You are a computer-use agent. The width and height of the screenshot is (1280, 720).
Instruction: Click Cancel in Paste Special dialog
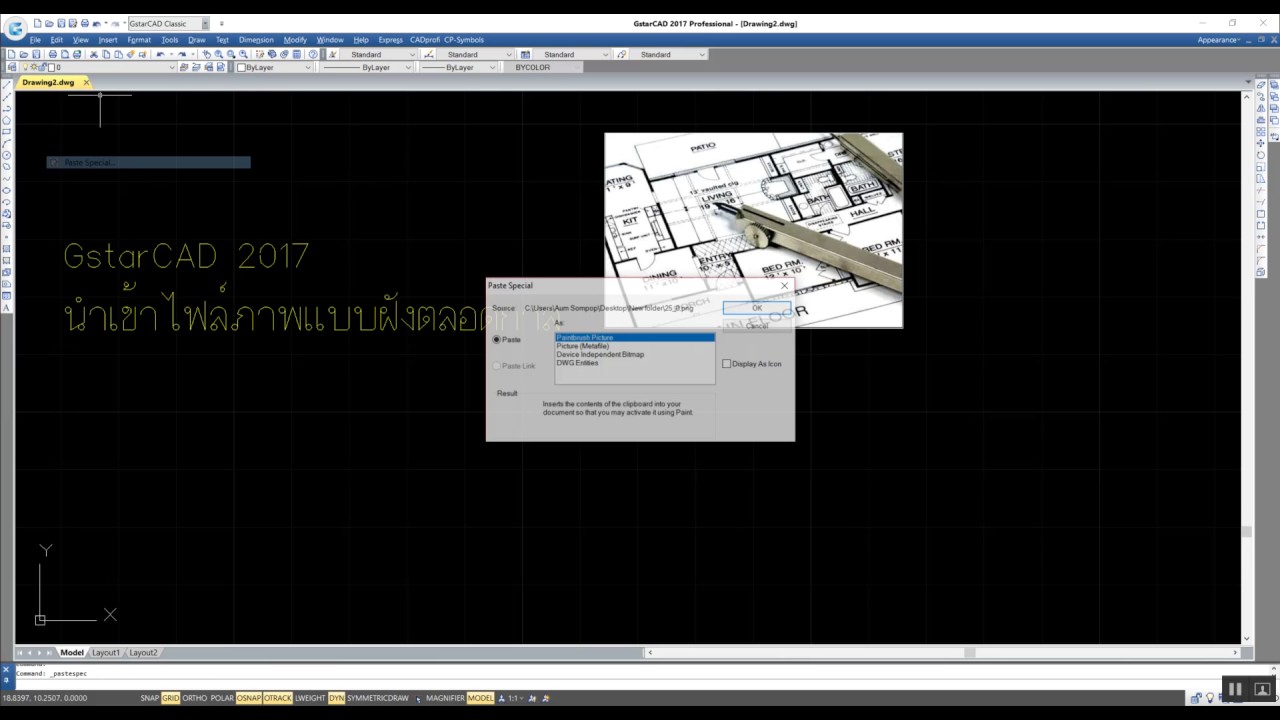[x=757, y=325]
